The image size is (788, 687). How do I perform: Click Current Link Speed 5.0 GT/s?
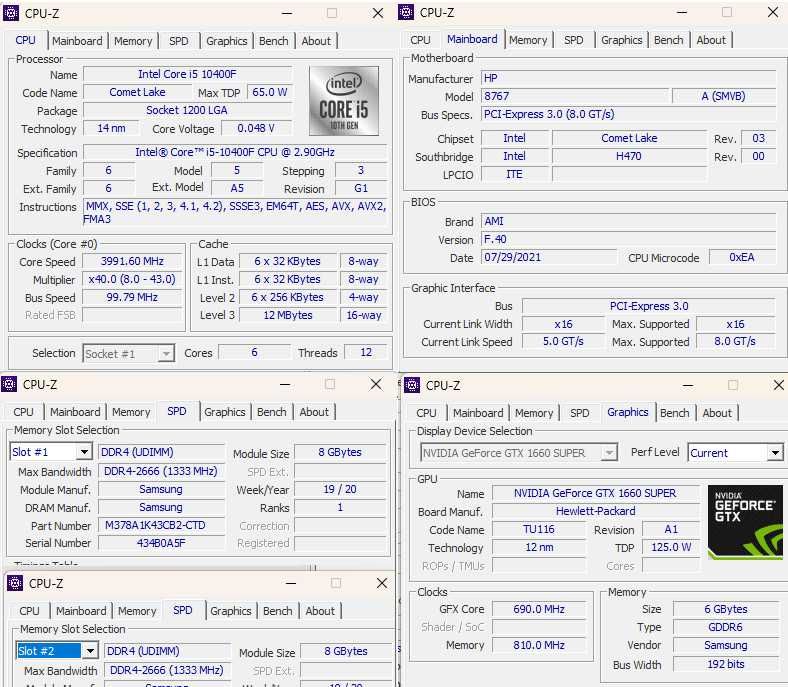(563, 342)
